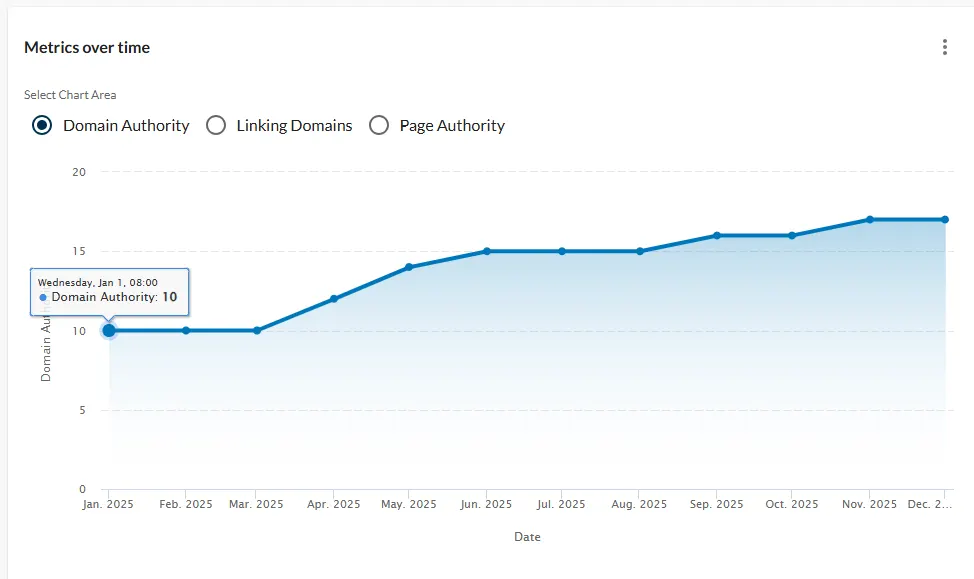974x579 pixels.
Task: Select the April data point on the chart
Action: click(334, 297)
